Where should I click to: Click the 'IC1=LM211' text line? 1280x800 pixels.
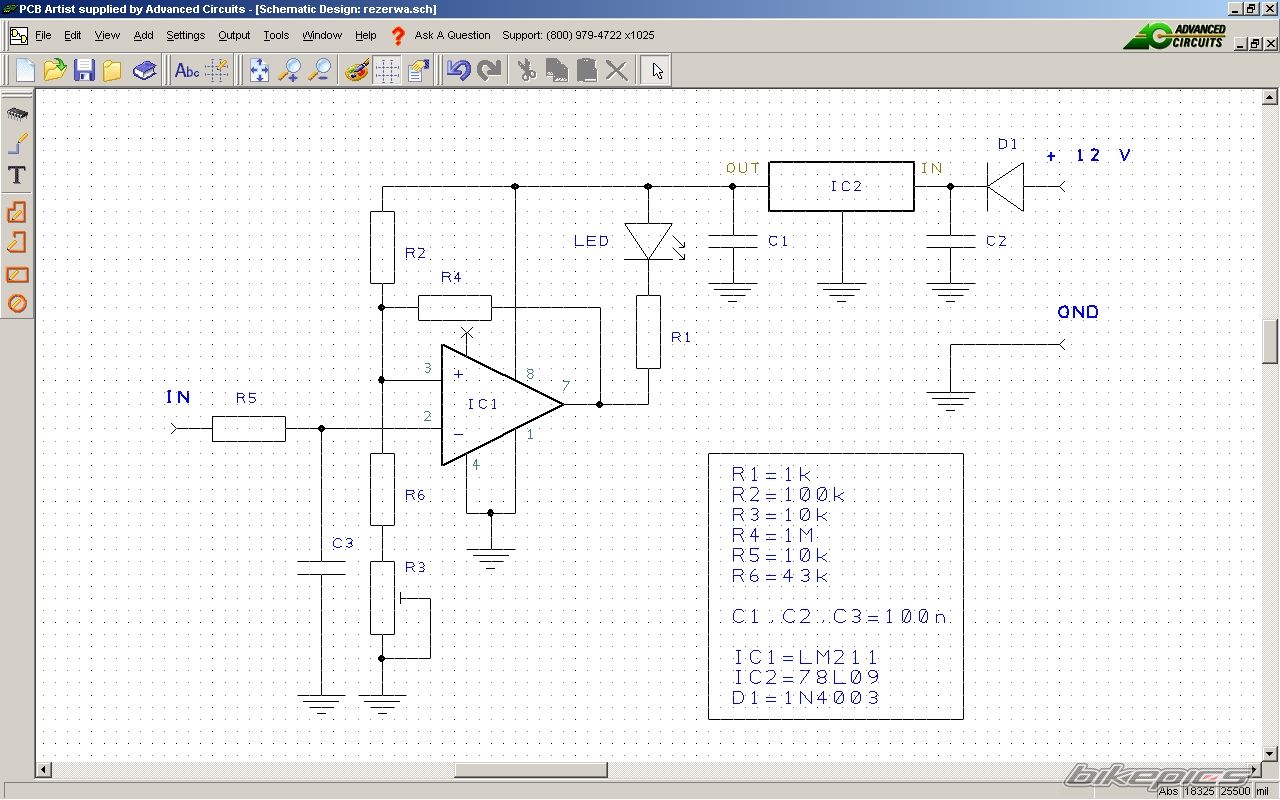pos(805,657)
